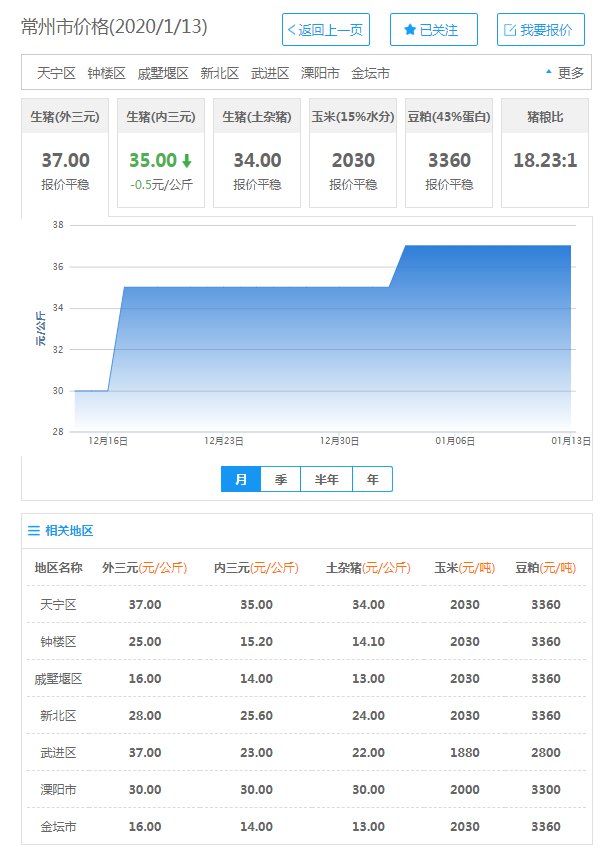Click the 12月23日 chart axis label

224,441
